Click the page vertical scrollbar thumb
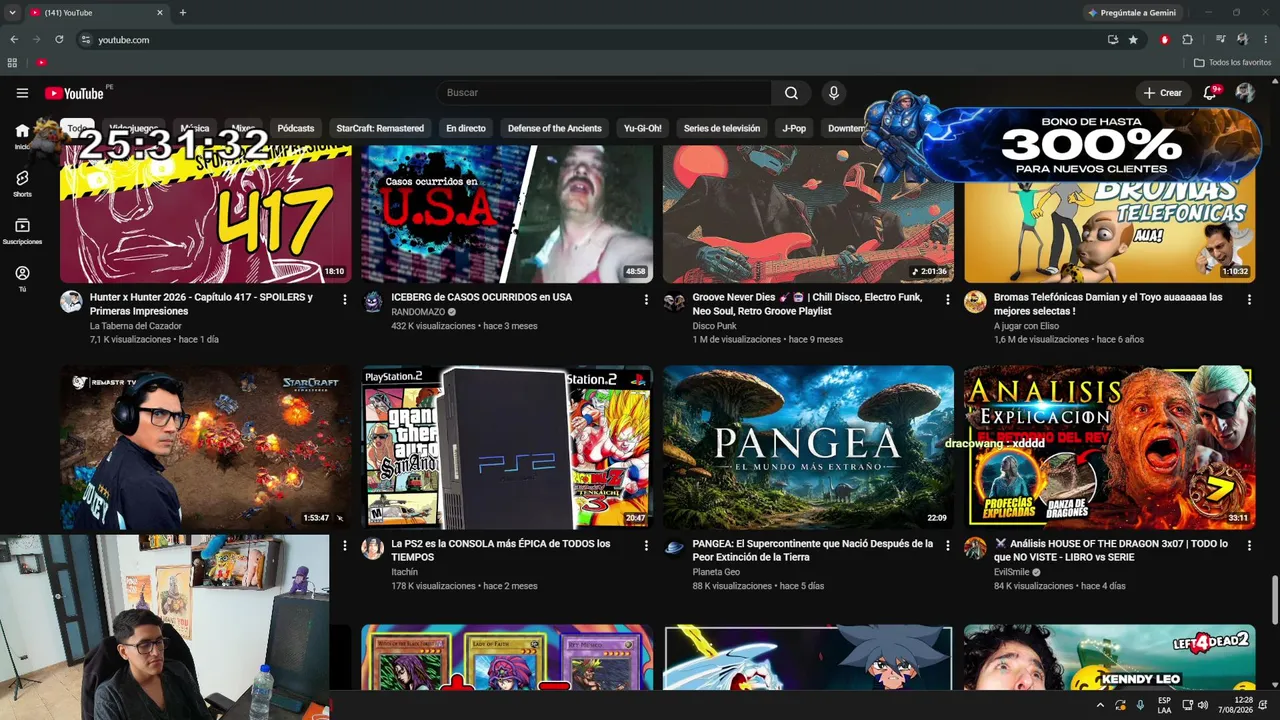The height and width of the screenshot is (720, 1280). (x=1274, y=599)
